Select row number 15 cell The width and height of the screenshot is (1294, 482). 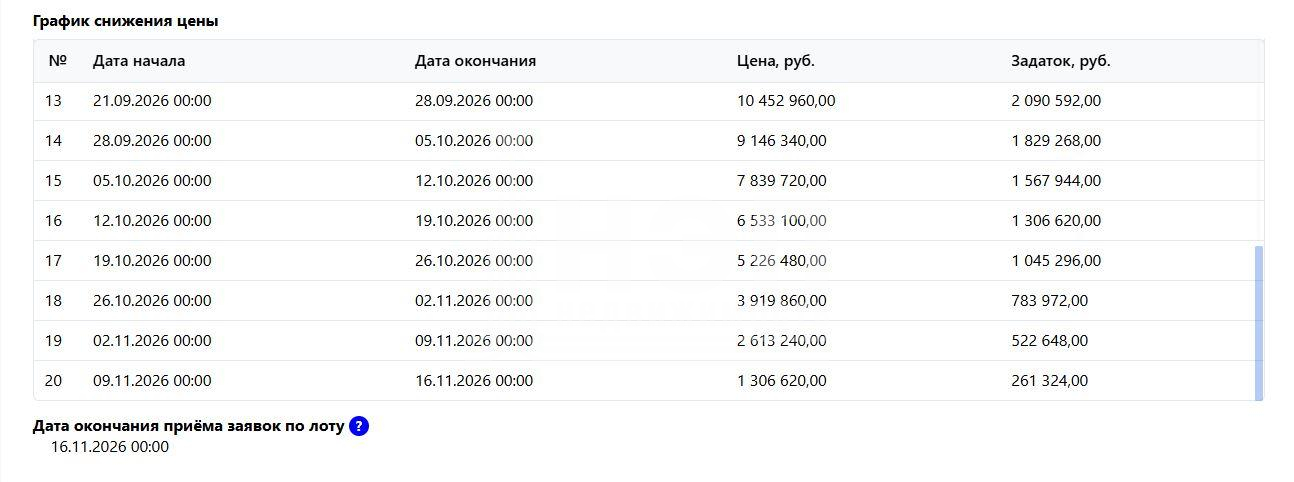(x=54, y=181)
